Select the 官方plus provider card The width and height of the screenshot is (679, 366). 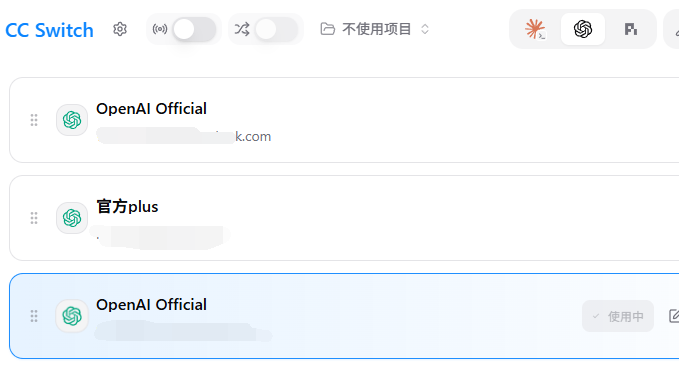(x=344, y=218)
